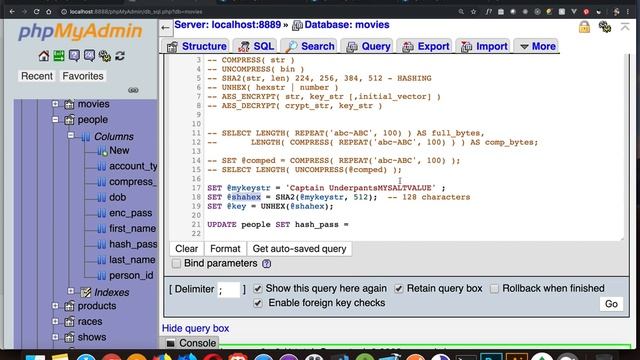This screenshot has width=640, height=360.
Task: Enable the Bind parameters checkbox
Action: (176, 264)
